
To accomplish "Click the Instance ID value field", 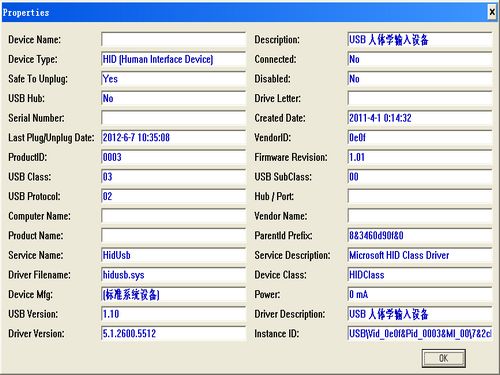I will 420,334.
